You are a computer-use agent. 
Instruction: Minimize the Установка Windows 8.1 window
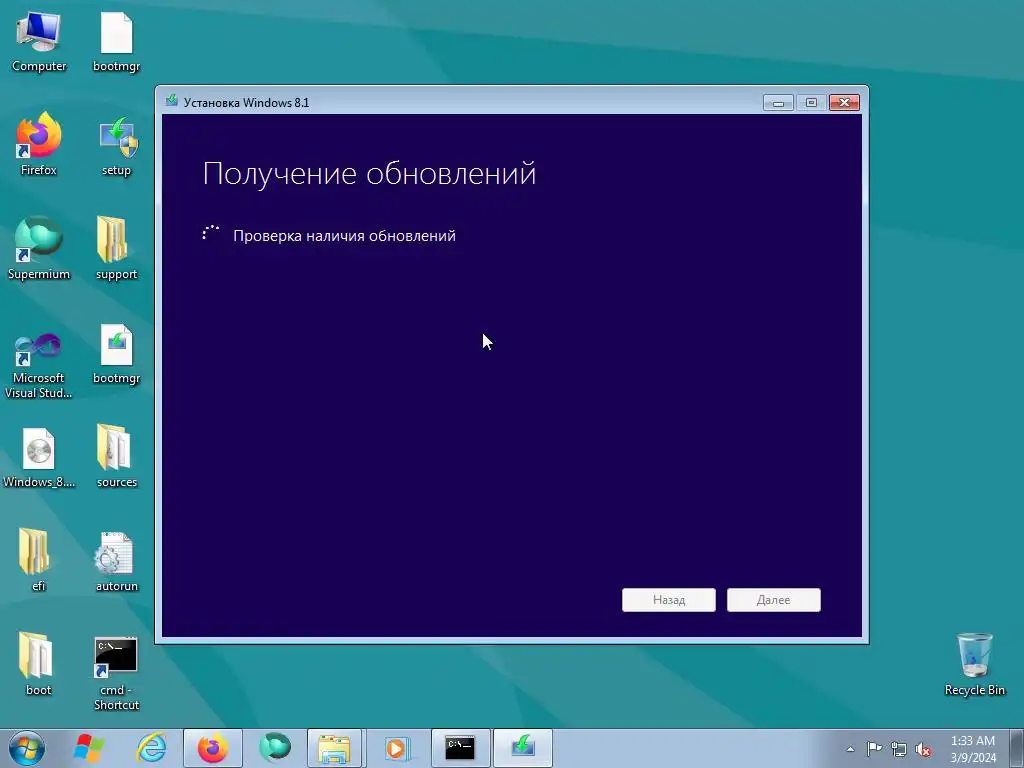coord(778,103)
